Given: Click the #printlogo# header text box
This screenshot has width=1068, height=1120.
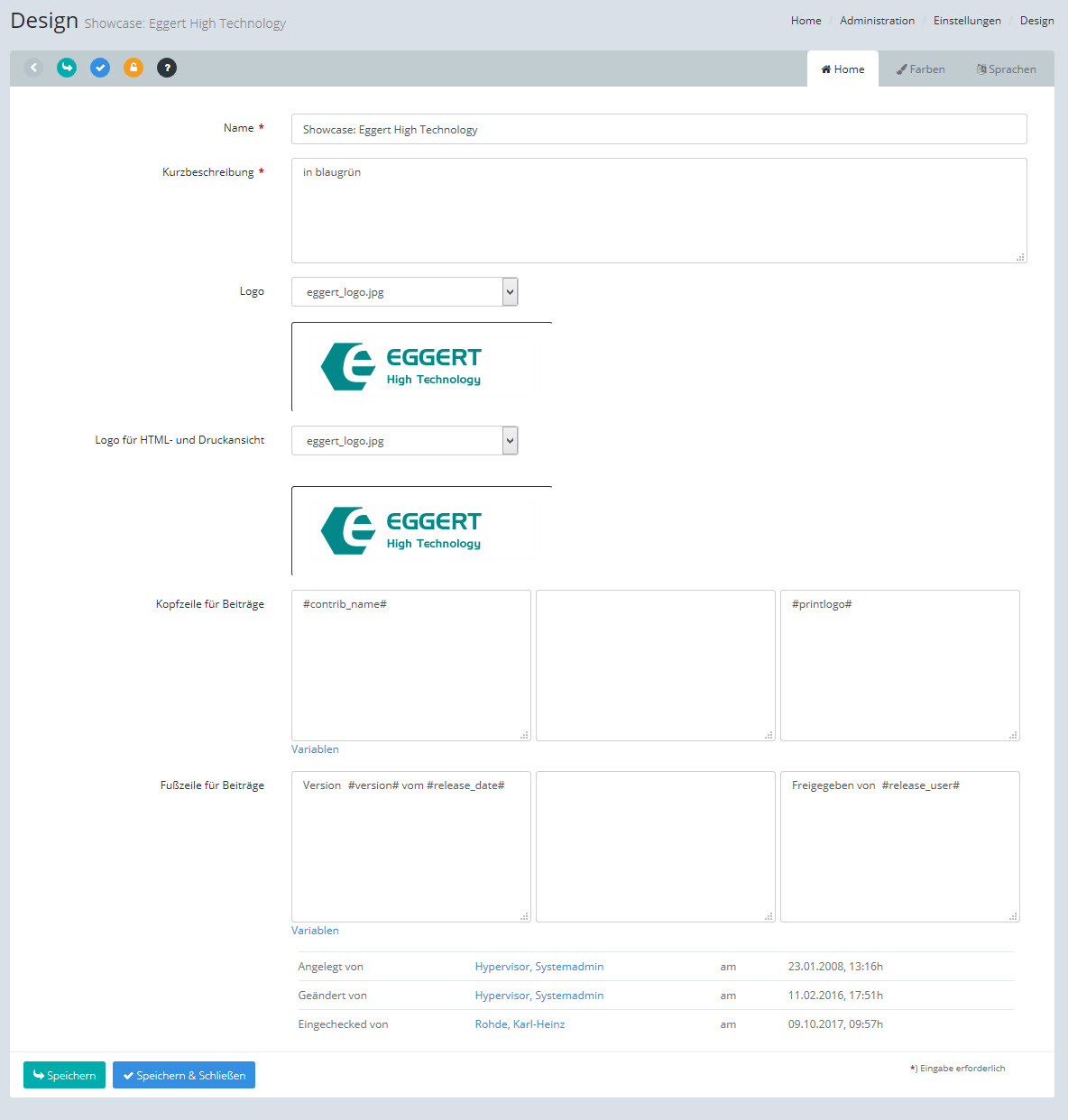Looking at the screenshot, I should (x=899, y=666).
